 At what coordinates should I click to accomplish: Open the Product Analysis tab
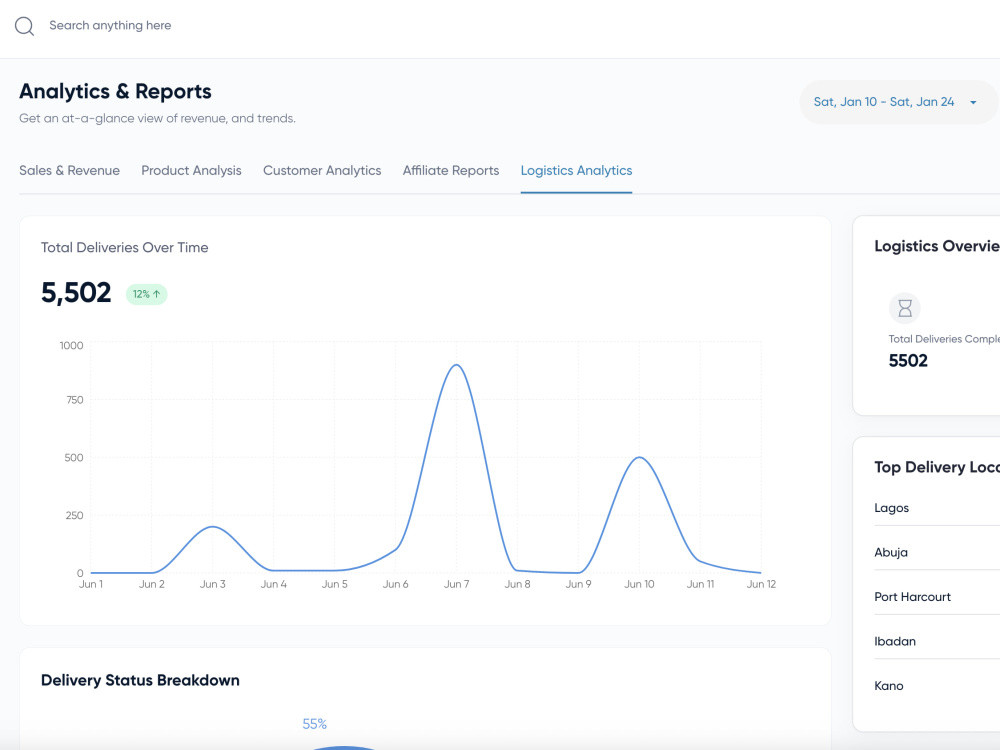tap(191, 170)
